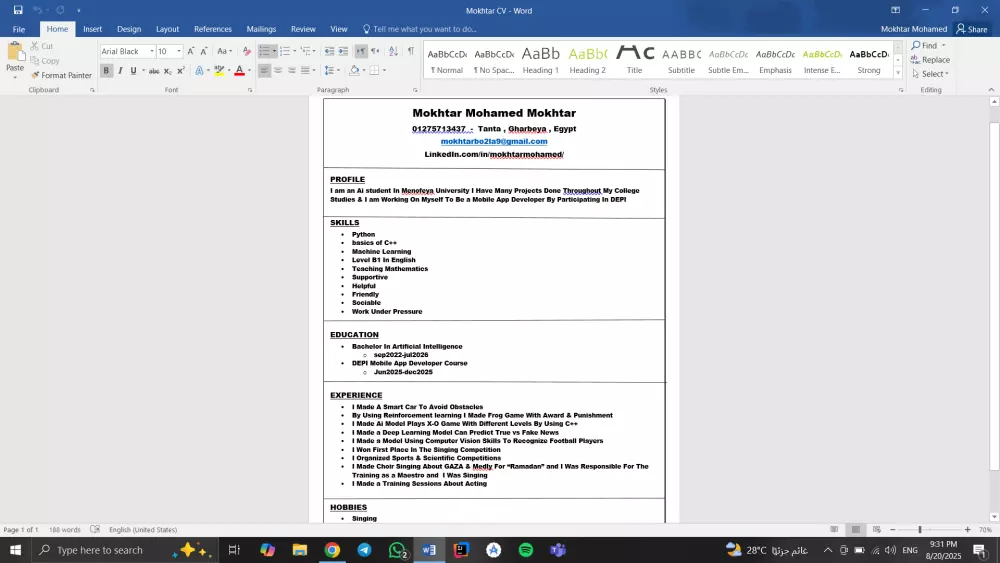Open the font size dropdown
This screenshot has width=1000, height=563.
click(x=179, y=51)
